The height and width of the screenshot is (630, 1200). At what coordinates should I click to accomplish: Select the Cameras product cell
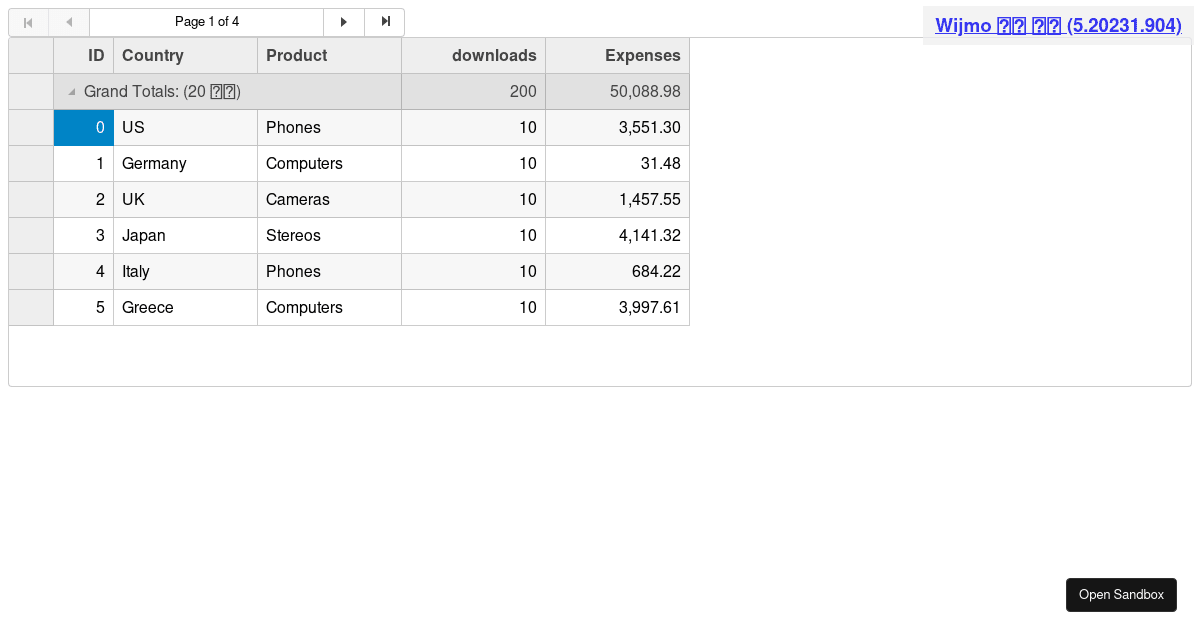coord(329,200)
